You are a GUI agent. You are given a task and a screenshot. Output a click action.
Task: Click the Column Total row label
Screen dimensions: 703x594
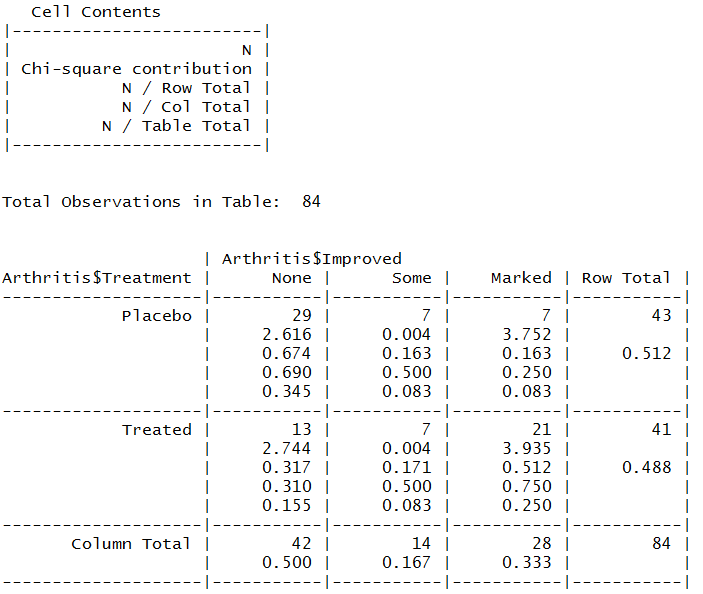pyautogui.click(x=131, y=544)
